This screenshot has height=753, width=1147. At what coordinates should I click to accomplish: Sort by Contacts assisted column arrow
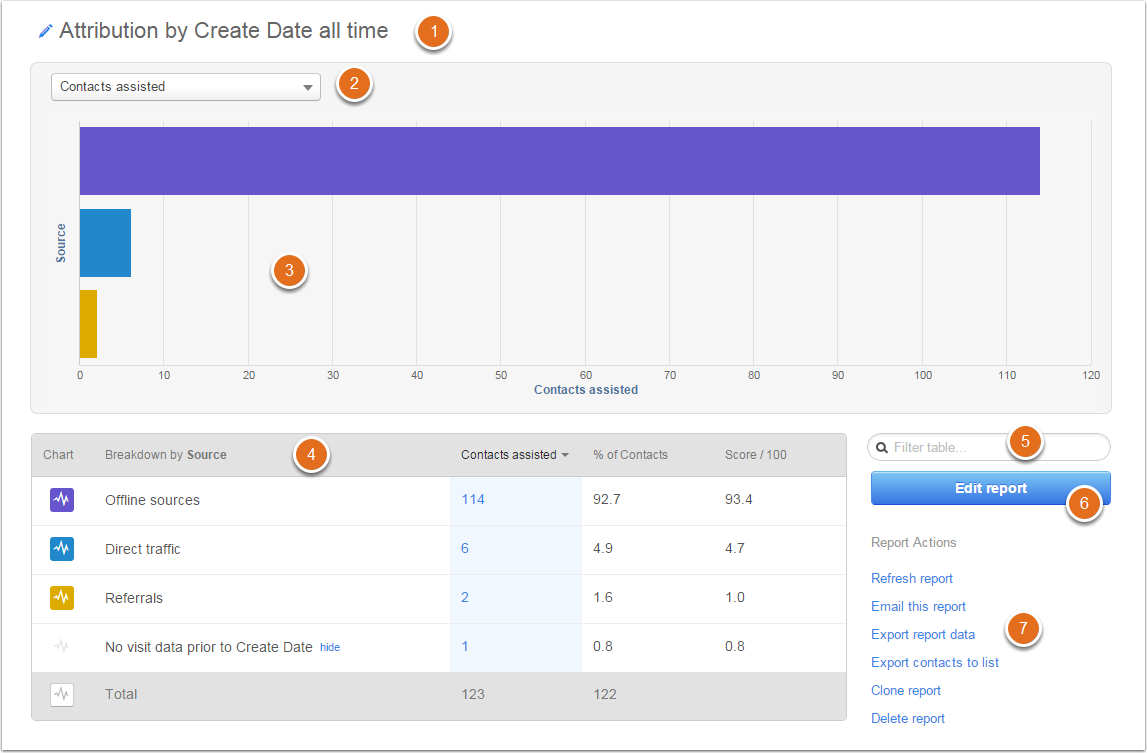point(565,455)
